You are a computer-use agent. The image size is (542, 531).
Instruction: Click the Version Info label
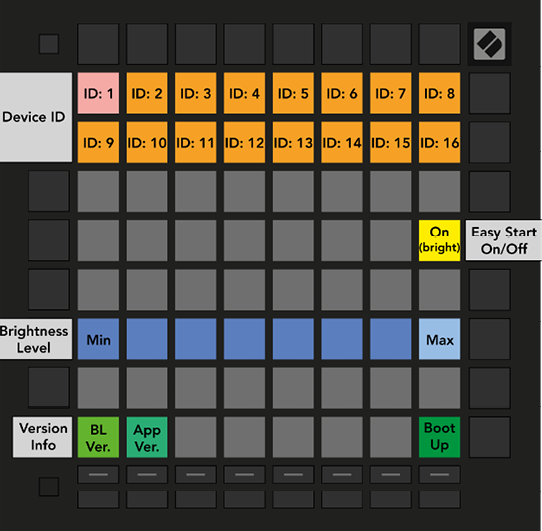(43, 437)
